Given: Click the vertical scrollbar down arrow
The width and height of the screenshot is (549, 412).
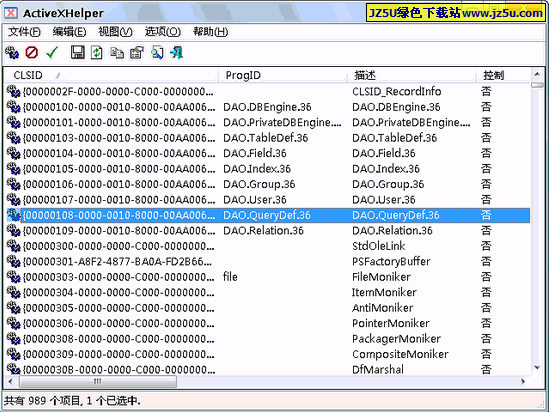Looking at the screenshot, I should click(x=537, y=368).
